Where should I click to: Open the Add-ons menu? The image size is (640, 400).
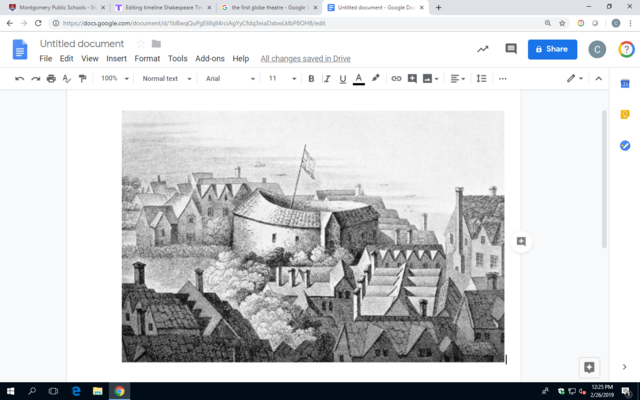[x=210, y=58]
